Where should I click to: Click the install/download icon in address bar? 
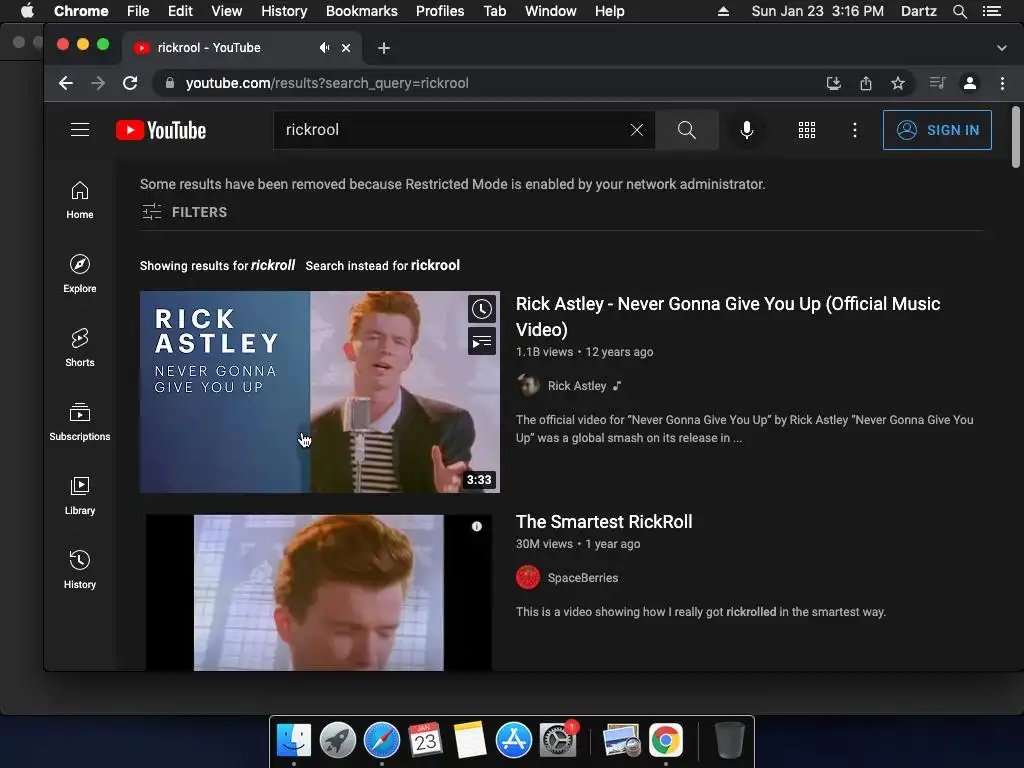pyautogui.click(x=833, y=83)
